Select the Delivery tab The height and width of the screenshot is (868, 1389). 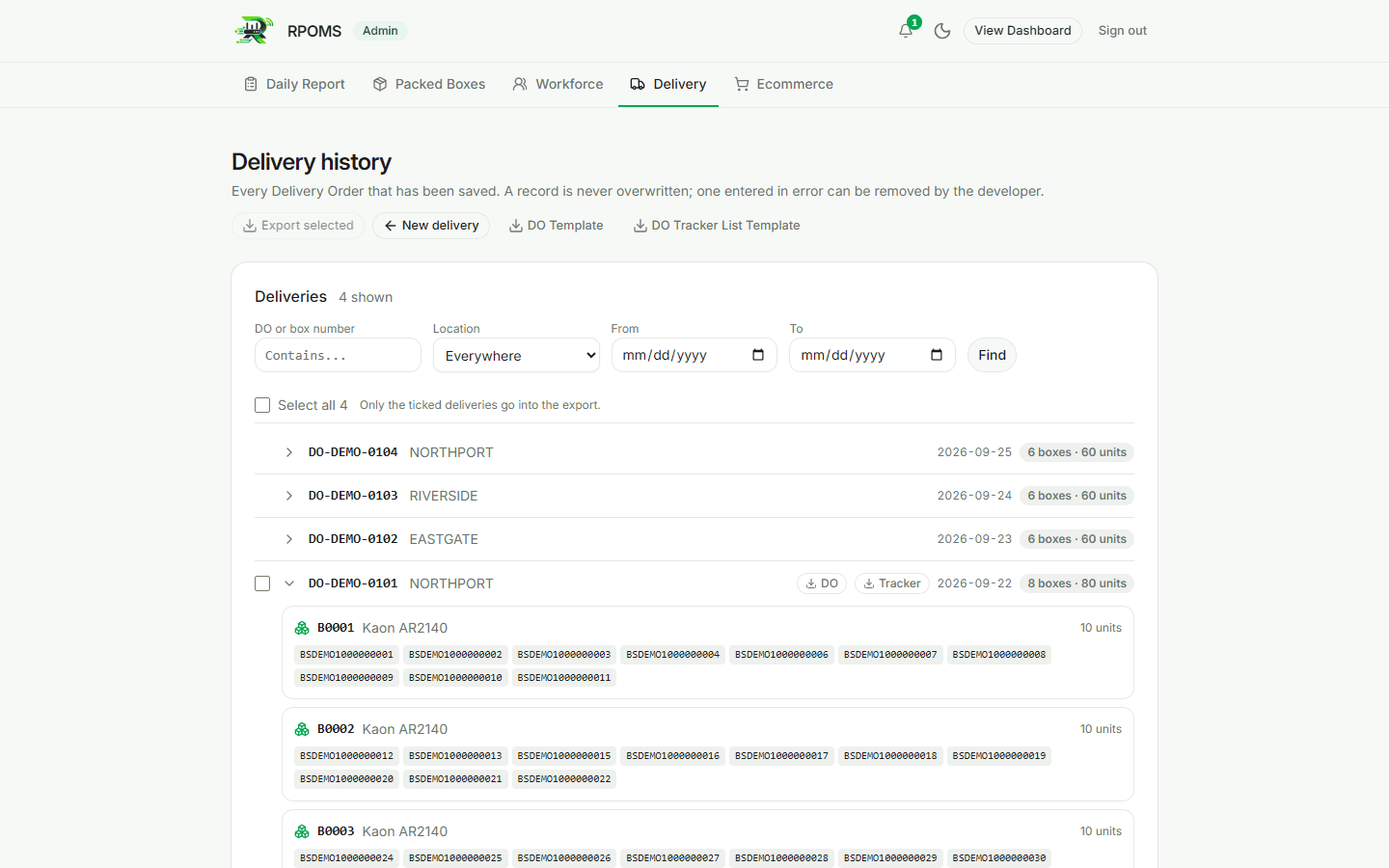tap(668, 84)
